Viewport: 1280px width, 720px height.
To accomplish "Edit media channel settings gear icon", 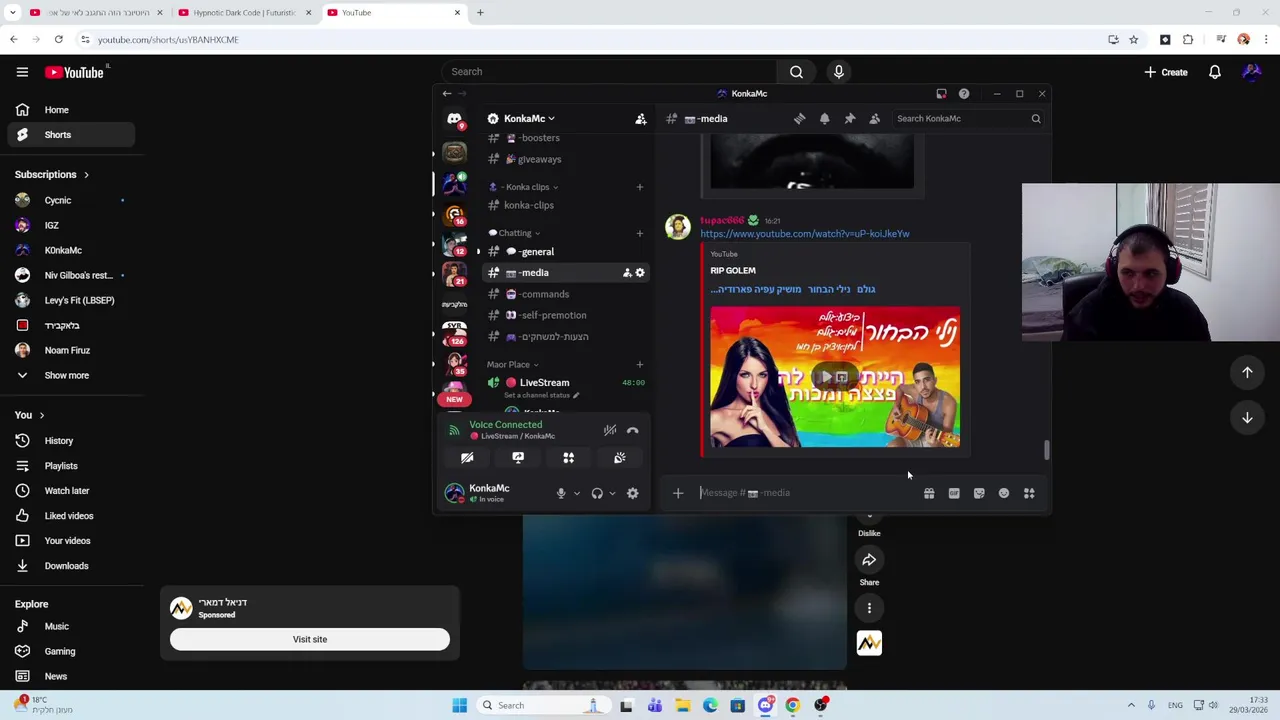I will click(x=640, y=273).
